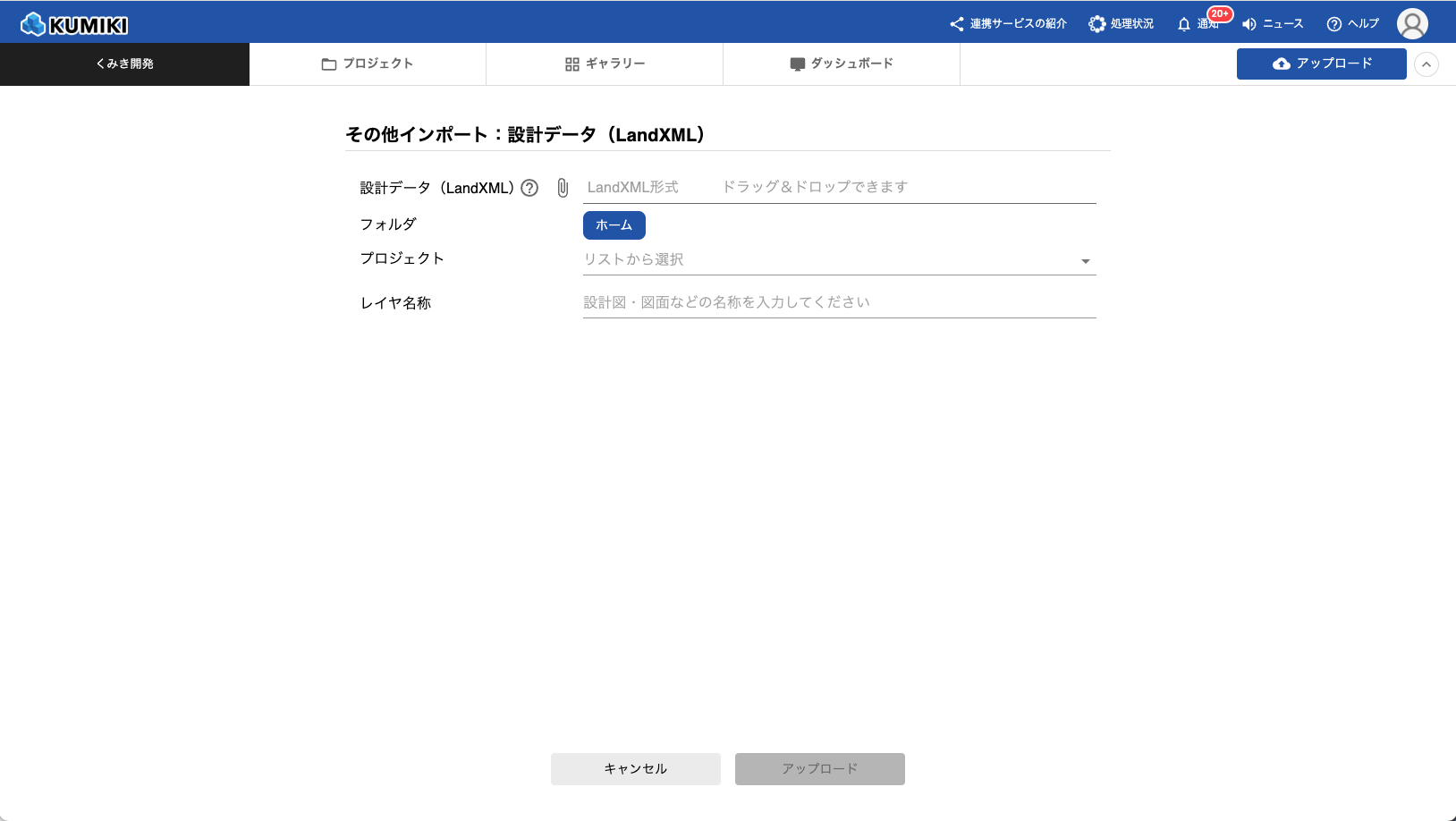Click the KUMIKI logo

pos(74,24)
